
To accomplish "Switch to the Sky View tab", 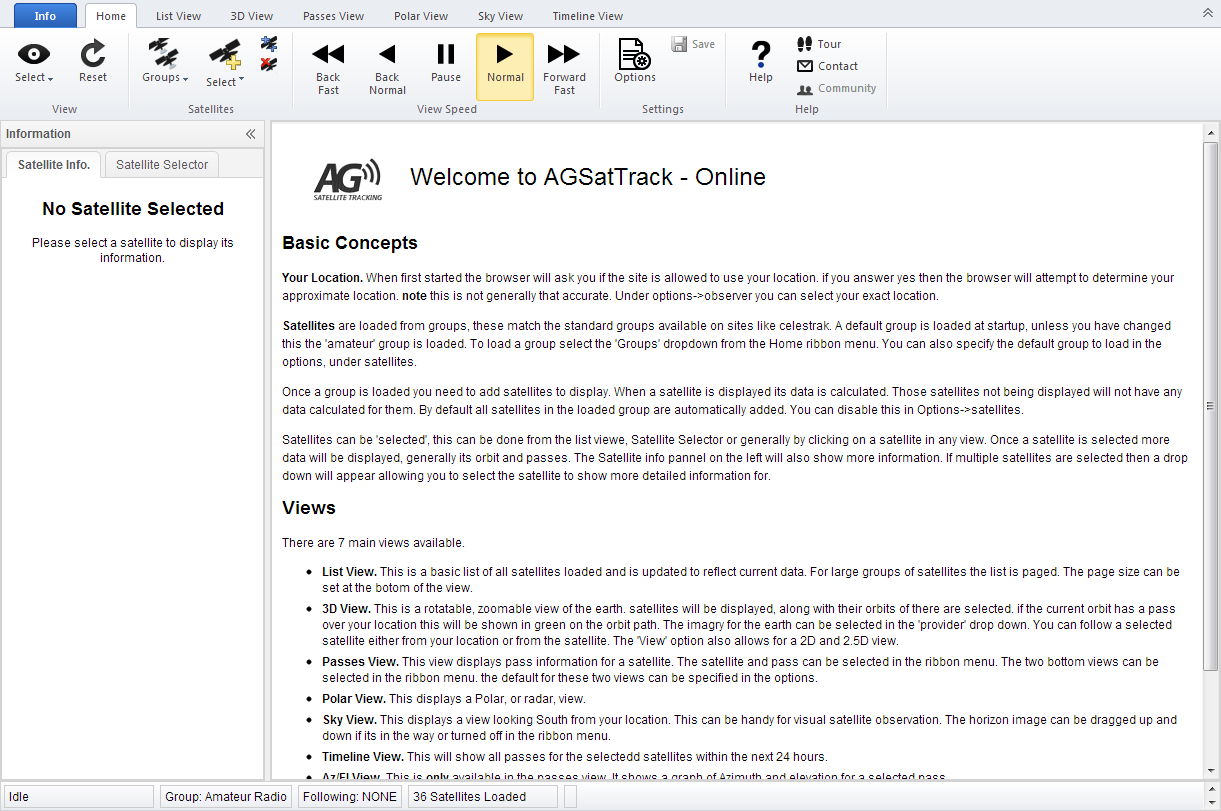I will click(x=500, y=16).
